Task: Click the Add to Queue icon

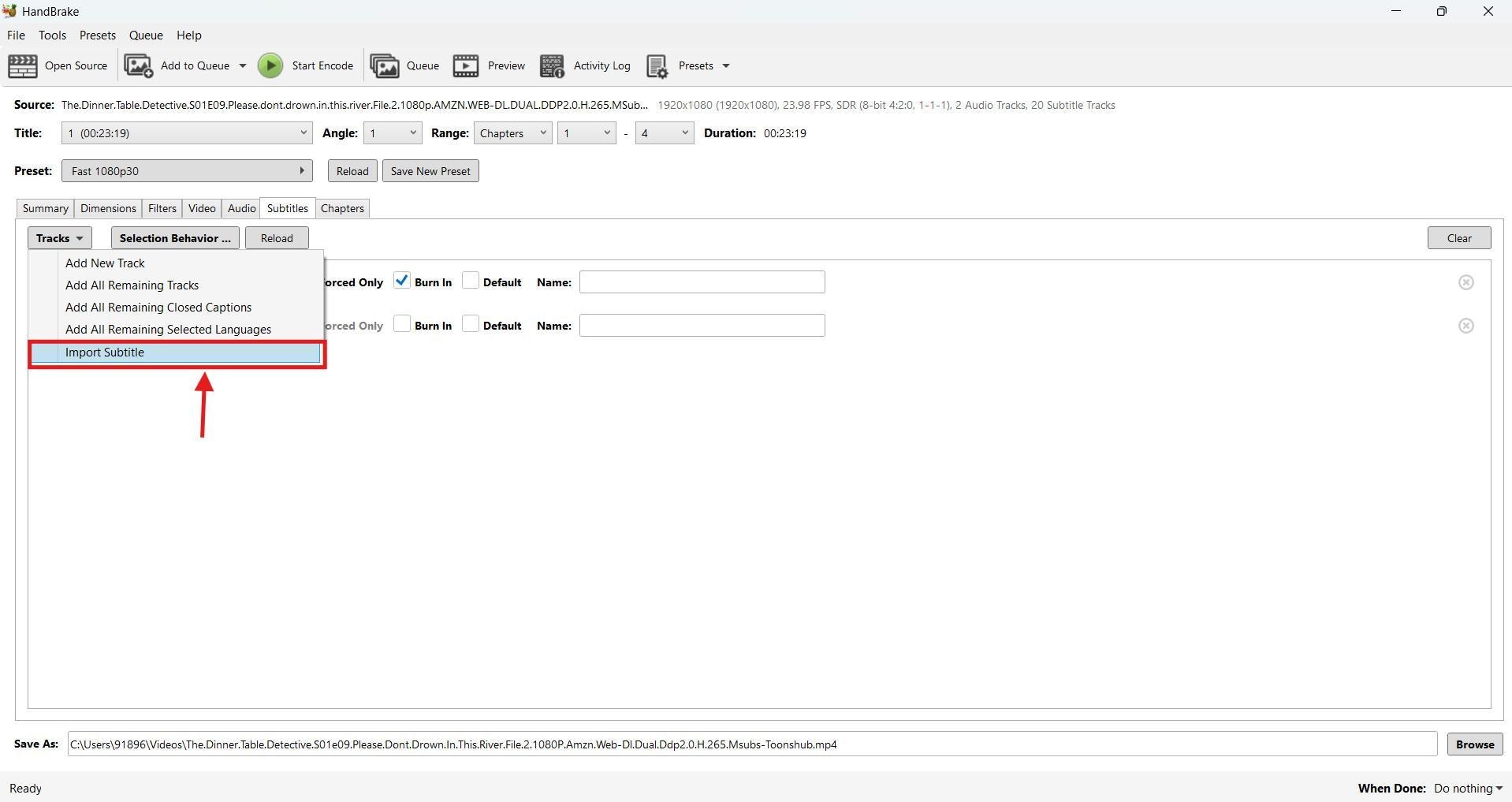Action: coord(139,66)
